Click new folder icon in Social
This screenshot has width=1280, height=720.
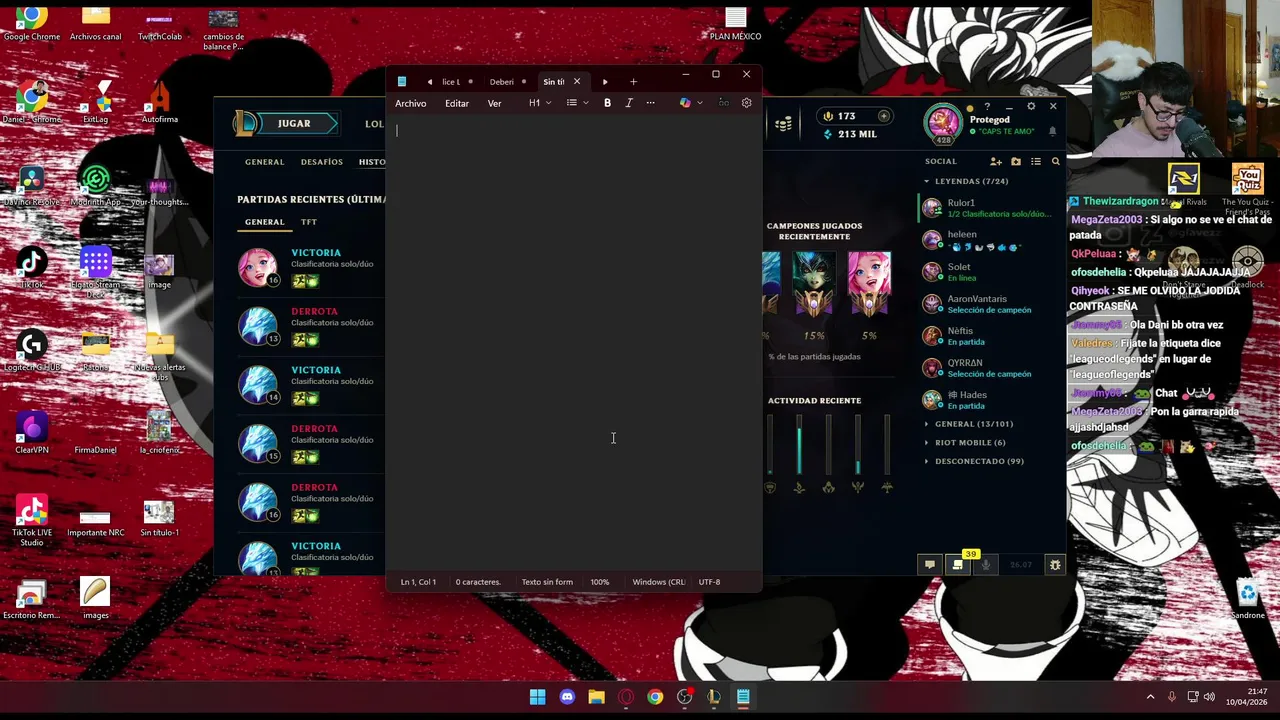pyautogui.click(x=1016, y=161)
